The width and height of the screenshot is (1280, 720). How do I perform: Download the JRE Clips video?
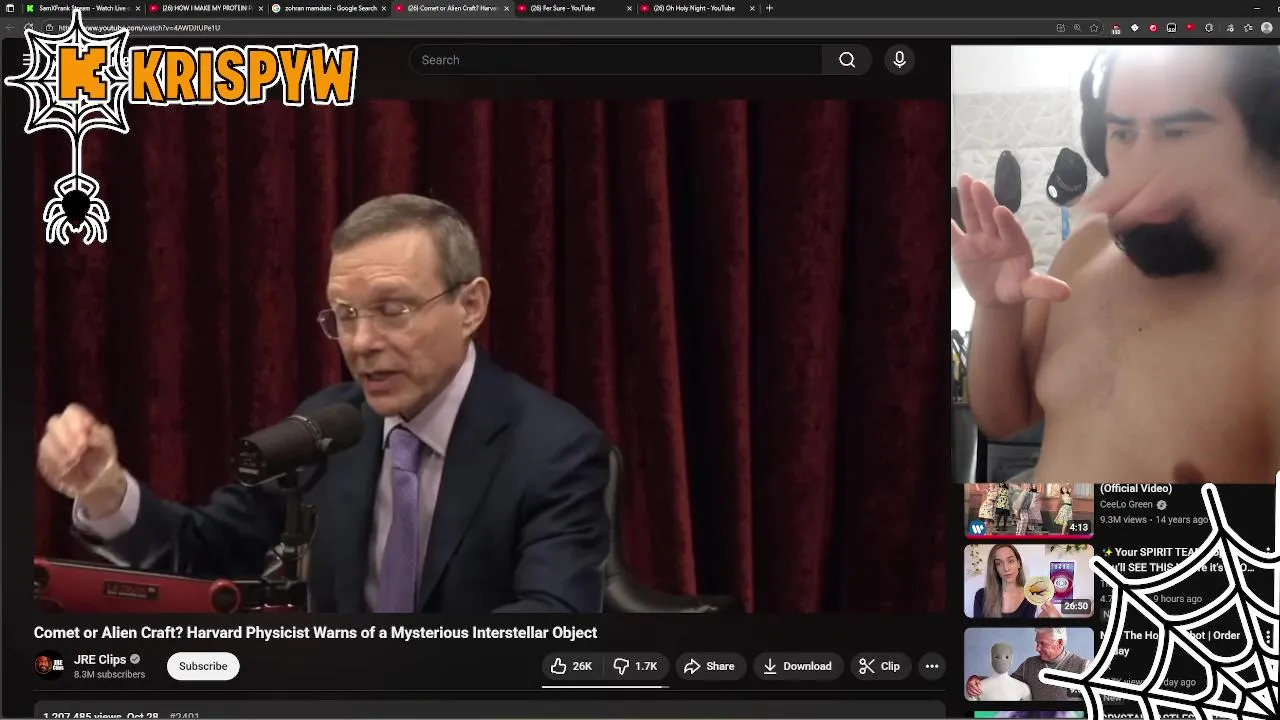[797, 666]
